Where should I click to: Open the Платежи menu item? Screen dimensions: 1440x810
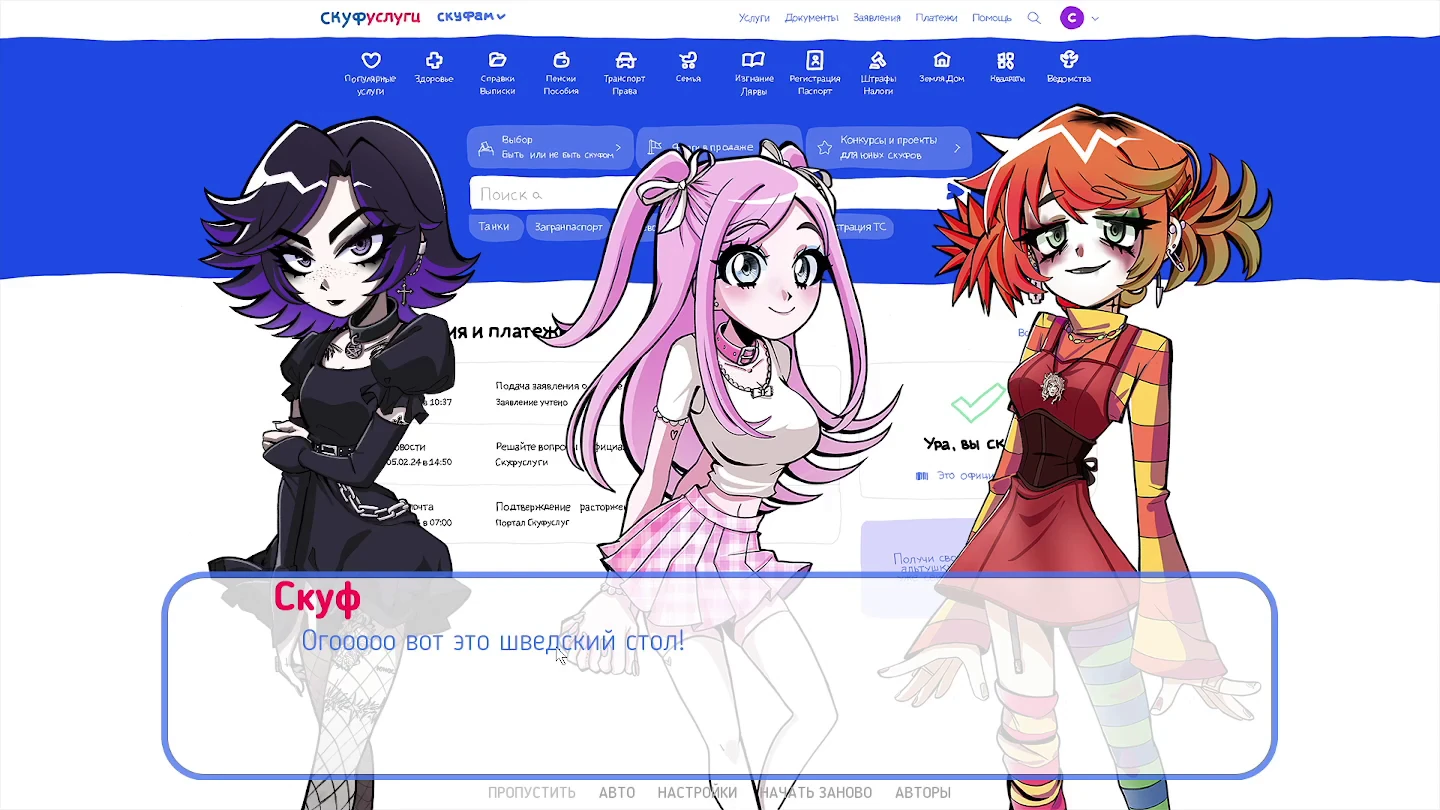point(936,18)
